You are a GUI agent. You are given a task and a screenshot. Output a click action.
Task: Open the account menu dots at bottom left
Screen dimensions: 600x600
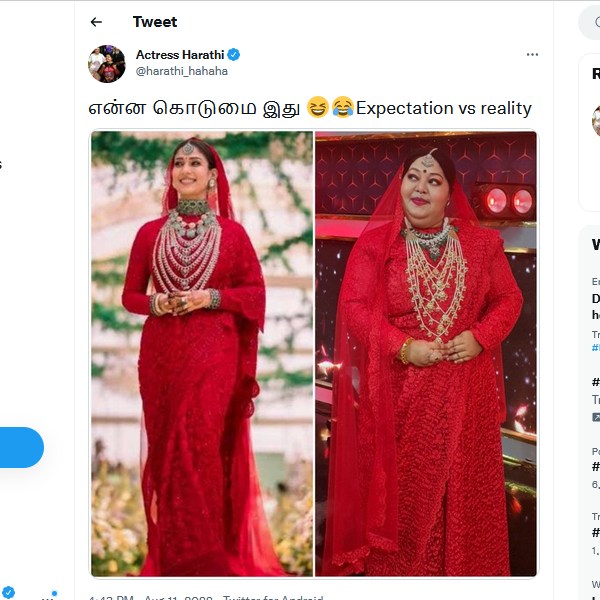[x=48, y=597]
